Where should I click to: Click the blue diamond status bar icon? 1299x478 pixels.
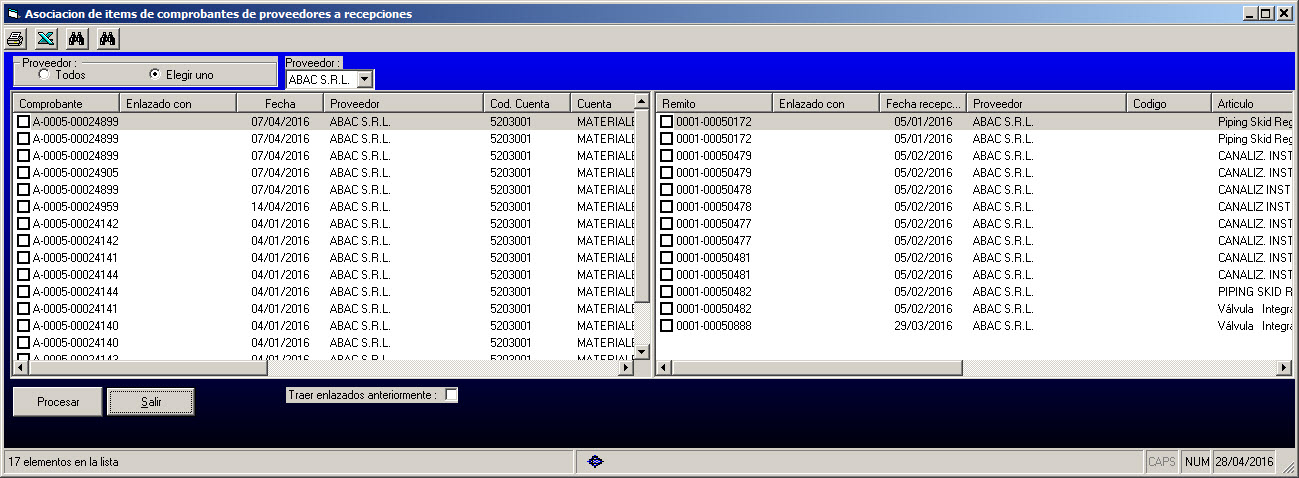tap(596, 461)
